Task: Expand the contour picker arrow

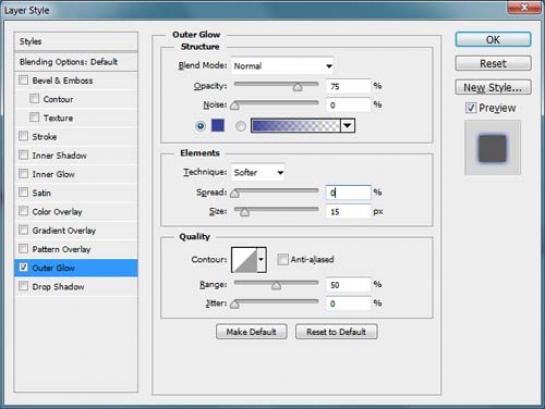Action: (261, 260)
